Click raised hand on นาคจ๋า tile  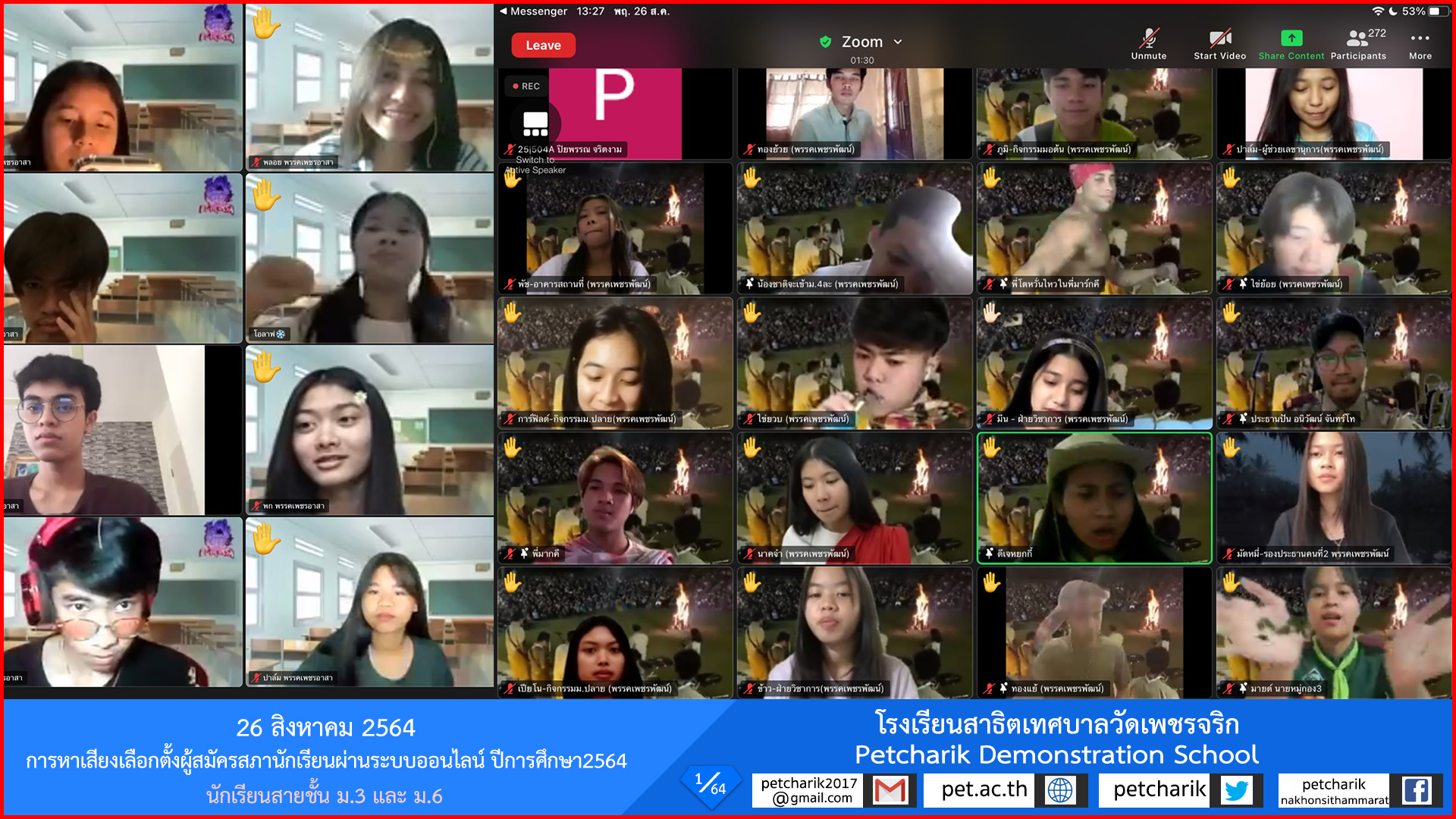752,447
